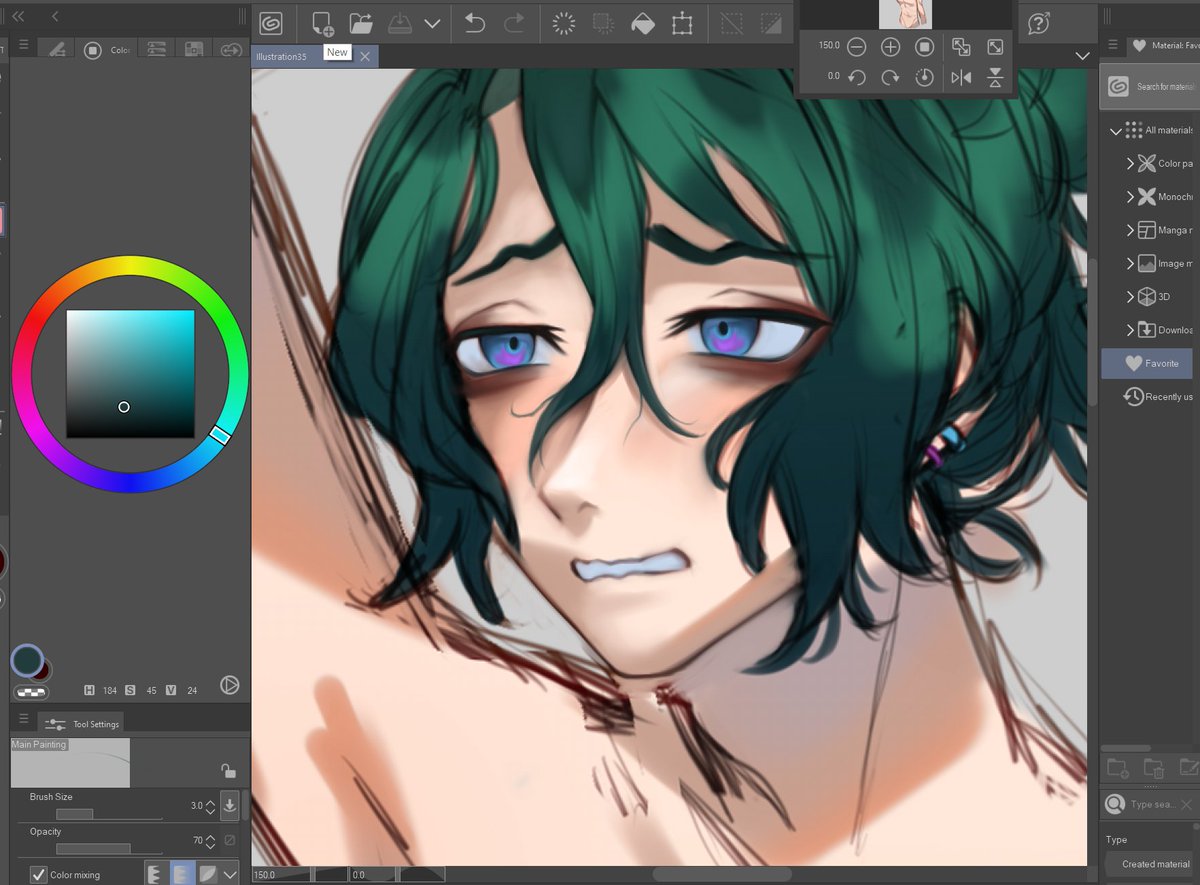Click the Deselect icon
The image size is (1200, 885).
733,23
